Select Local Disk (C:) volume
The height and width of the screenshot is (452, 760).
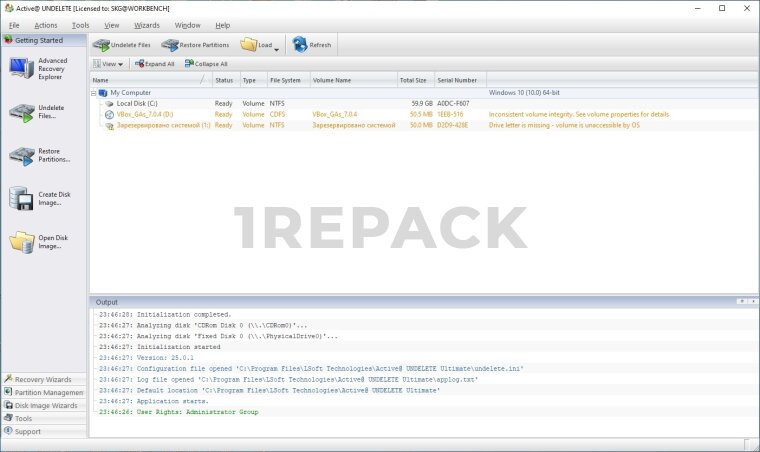click(x=138, y=103)
